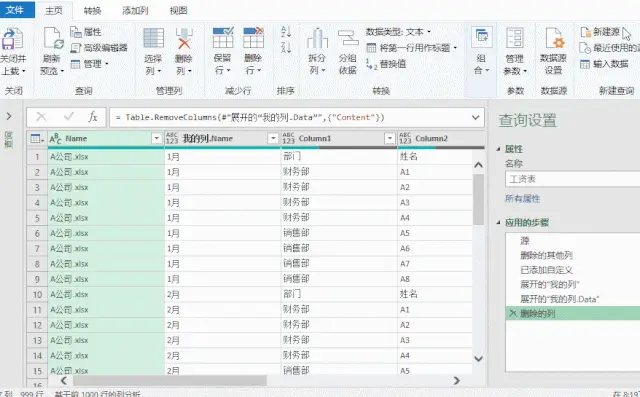Open 数据源设置 Data Source Settings
The height and width of the screenshot is (397, 640).
pos(554,52)
